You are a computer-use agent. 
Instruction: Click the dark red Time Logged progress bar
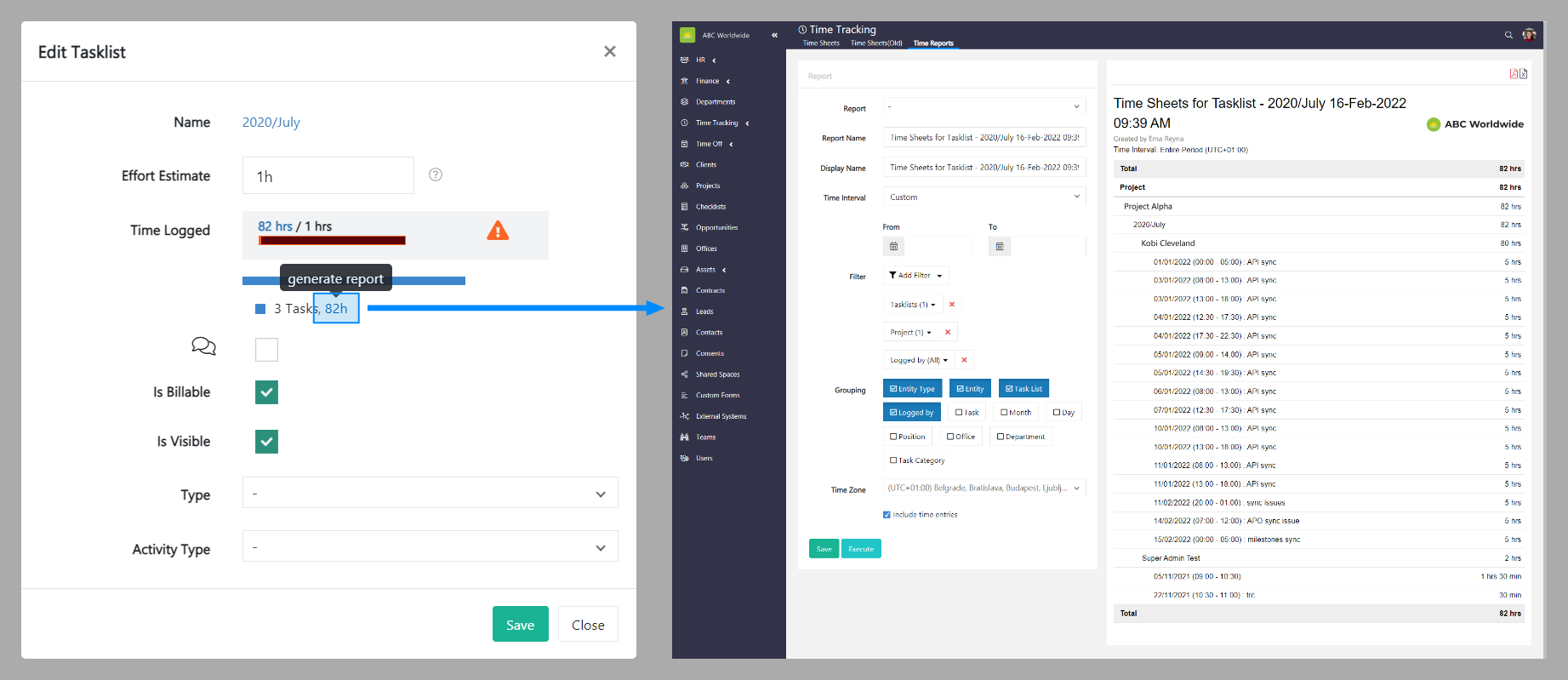coord(333,241)
